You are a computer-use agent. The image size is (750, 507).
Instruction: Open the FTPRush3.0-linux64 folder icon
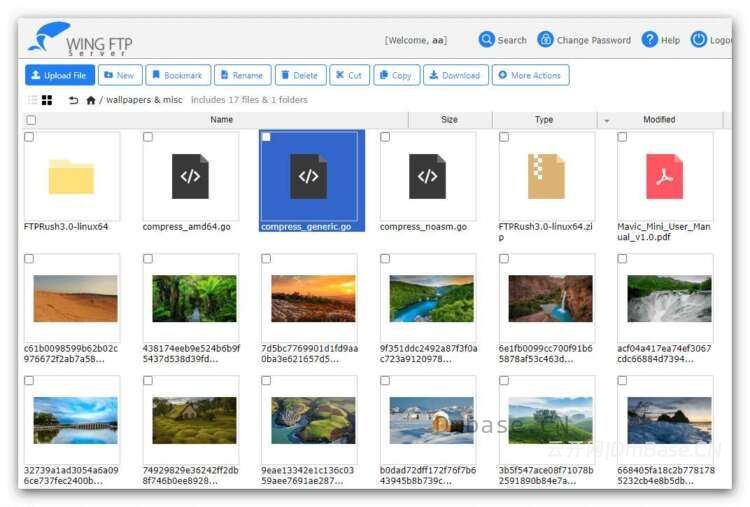click(x=71, y=176)
